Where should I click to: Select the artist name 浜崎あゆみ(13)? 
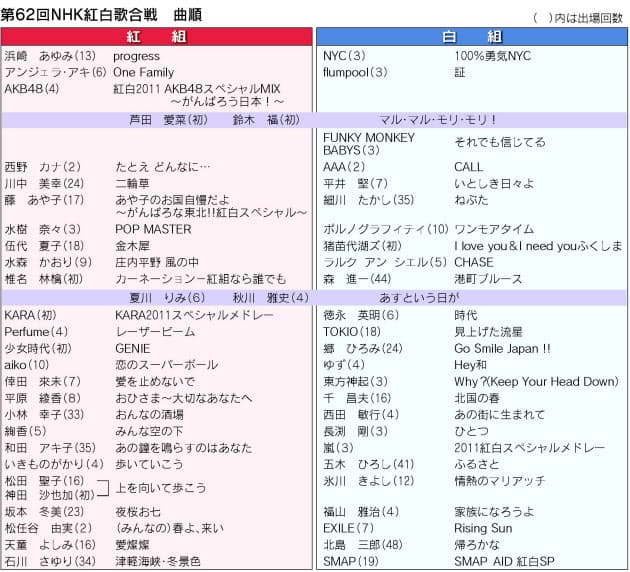(50, 56)
